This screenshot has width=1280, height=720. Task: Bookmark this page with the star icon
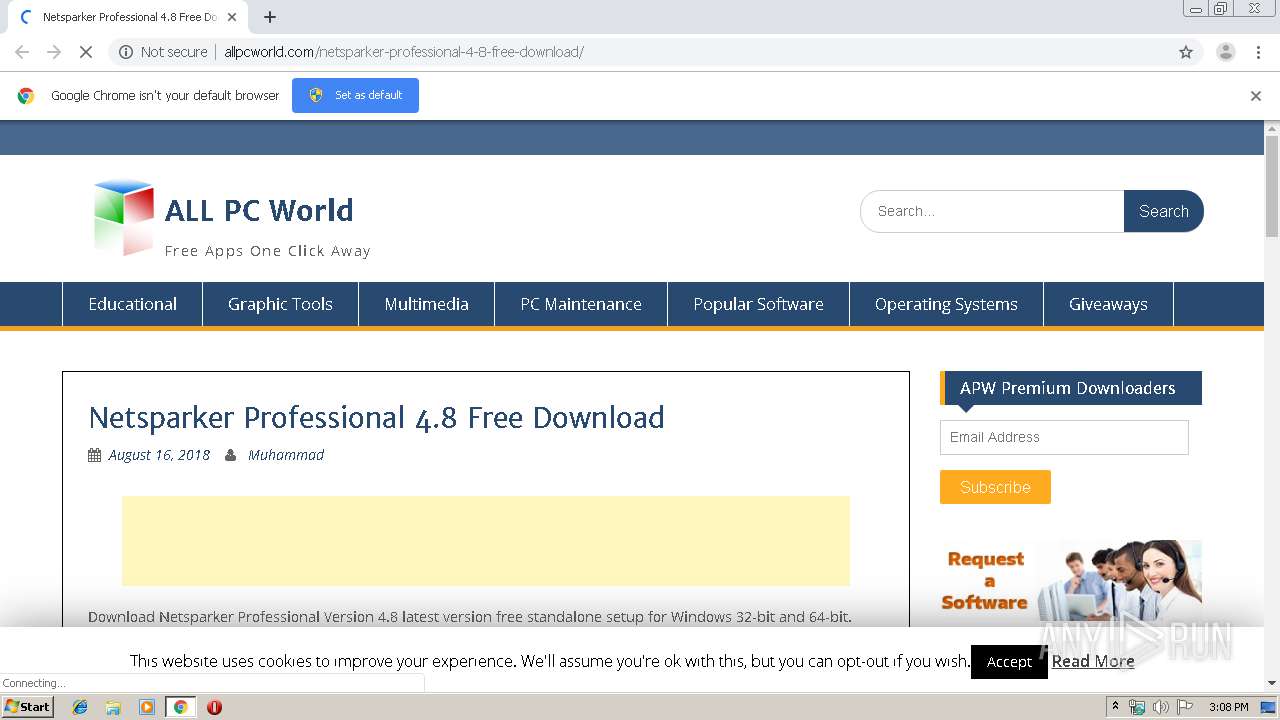(1186, 52)
